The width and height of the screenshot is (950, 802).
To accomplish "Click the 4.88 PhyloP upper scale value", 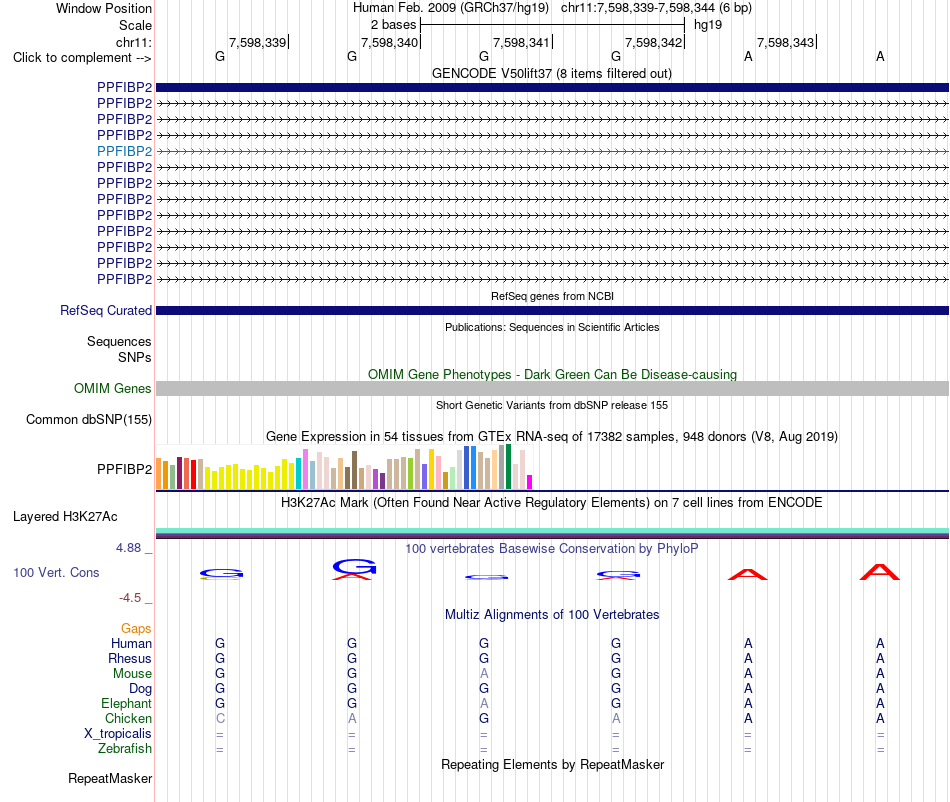I will point(128,548).
